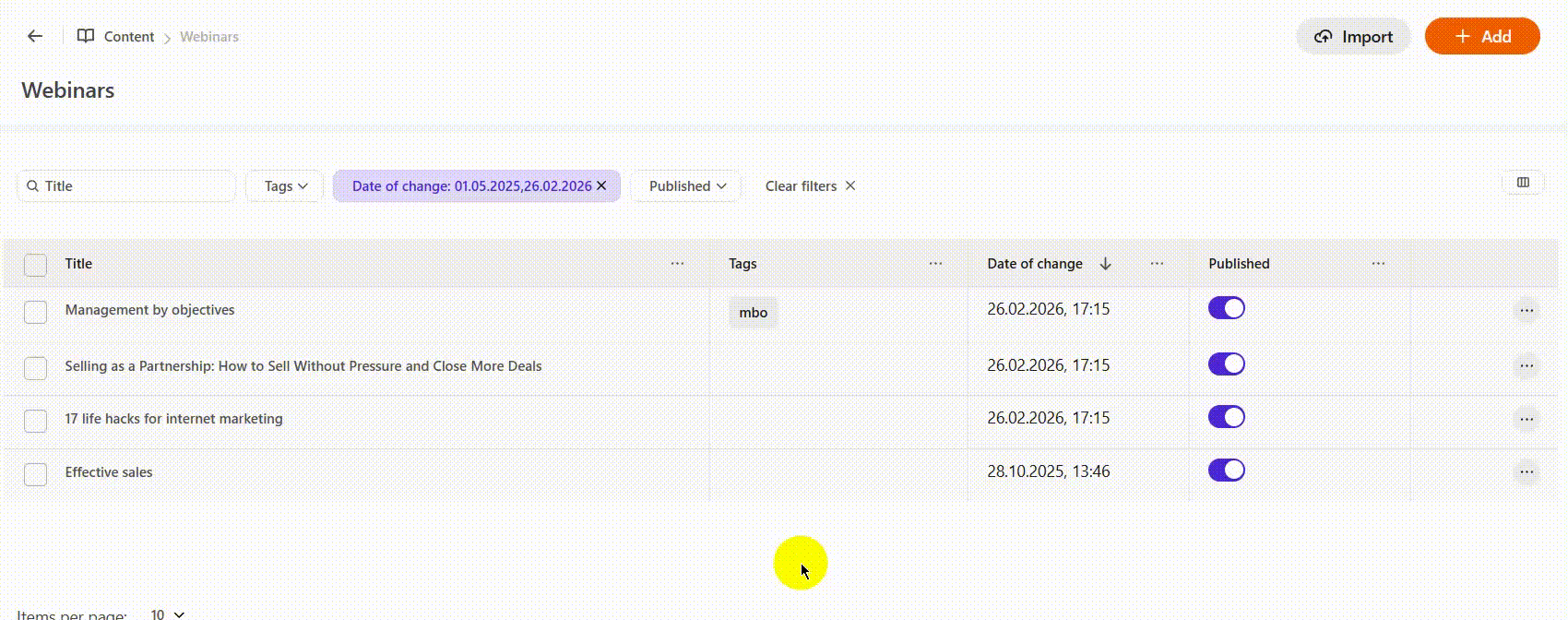The width and height of the screenshot is (1568, 620).
Task: Remove the Date of change filter
Action: [x=601, y=185]
